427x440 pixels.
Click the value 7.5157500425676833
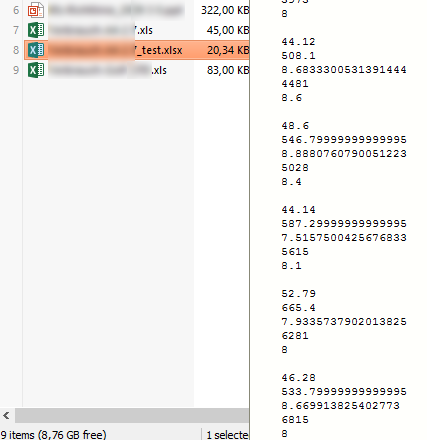pyautogui.click(x=344, y=238)
